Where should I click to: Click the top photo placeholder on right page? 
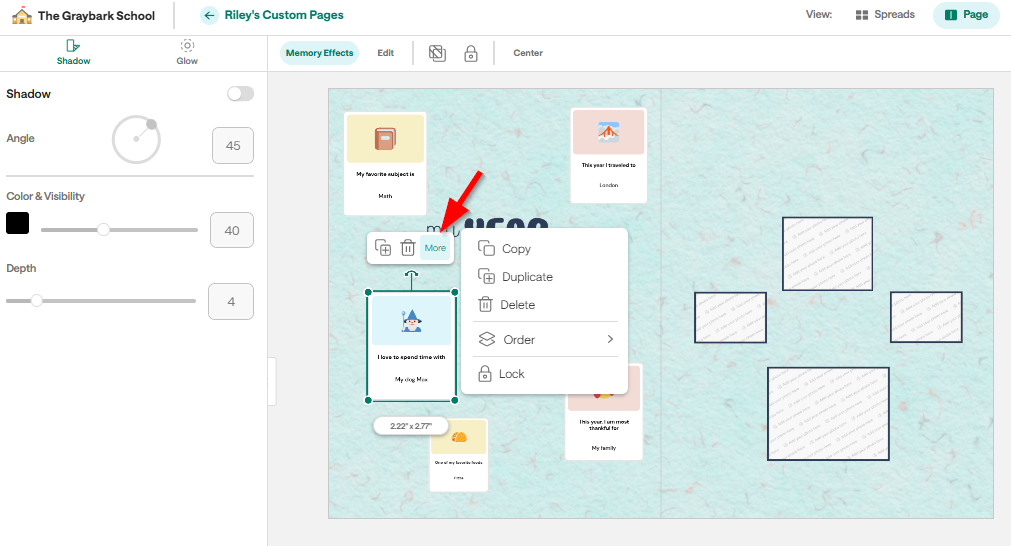point(827,254)
